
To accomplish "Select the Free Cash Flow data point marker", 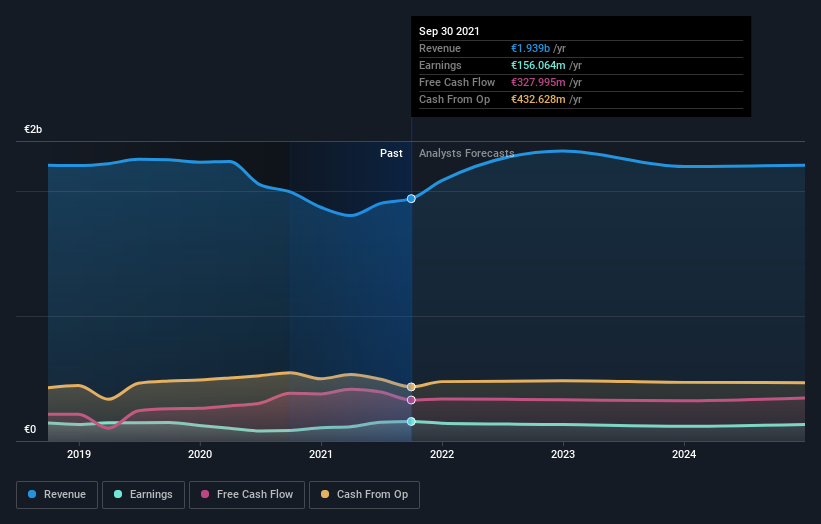I will point(411,400).
